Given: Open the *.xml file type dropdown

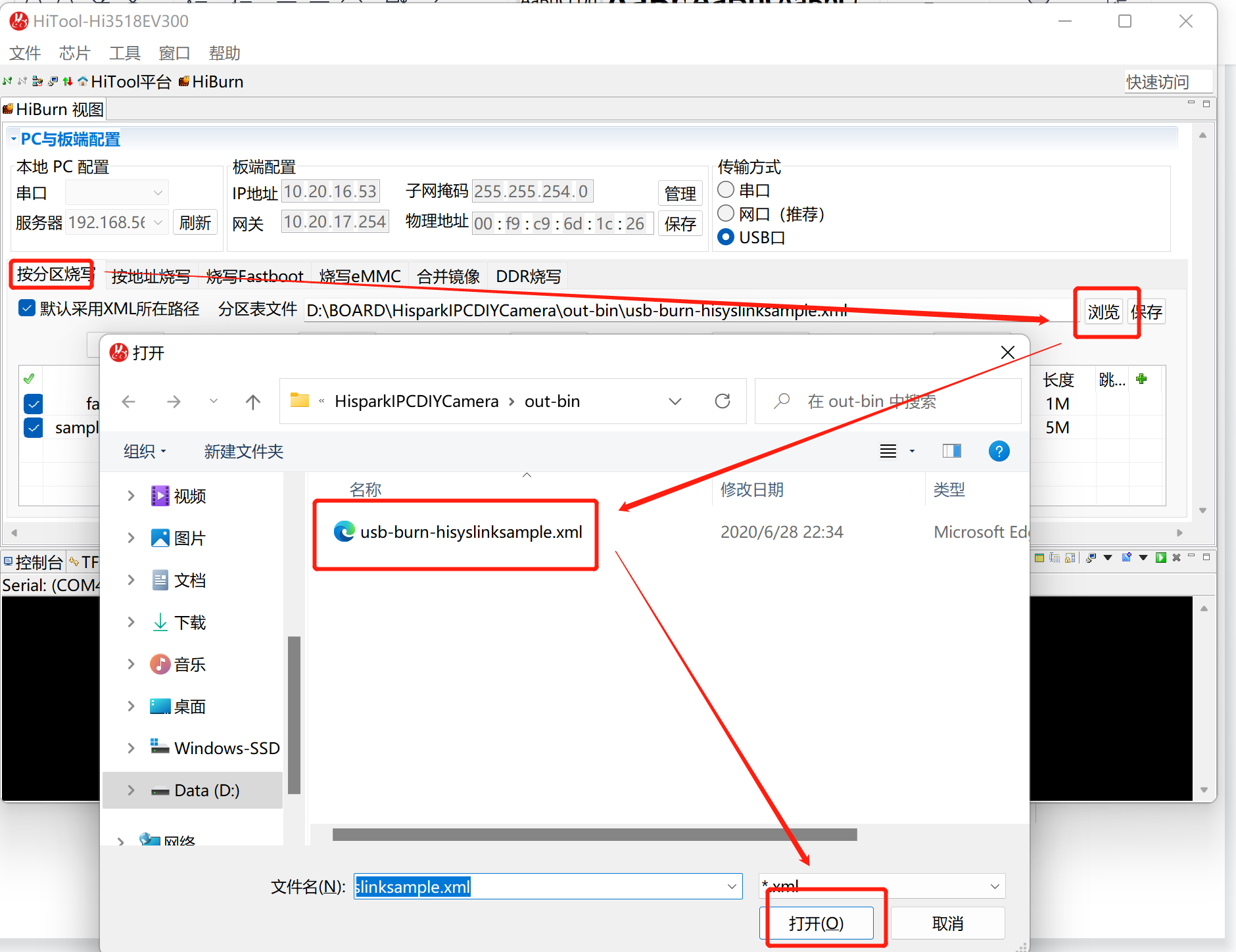Looking at the screenshot, I should [x=995, y=886].
